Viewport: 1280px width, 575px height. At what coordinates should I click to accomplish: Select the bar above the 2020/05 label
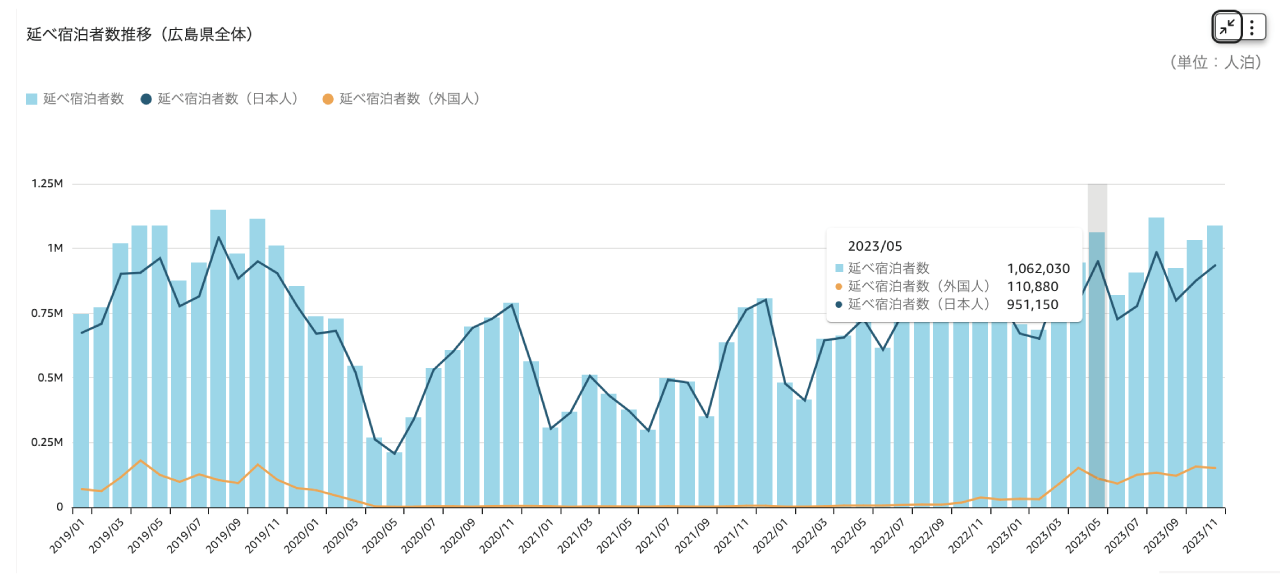(394, 482)
